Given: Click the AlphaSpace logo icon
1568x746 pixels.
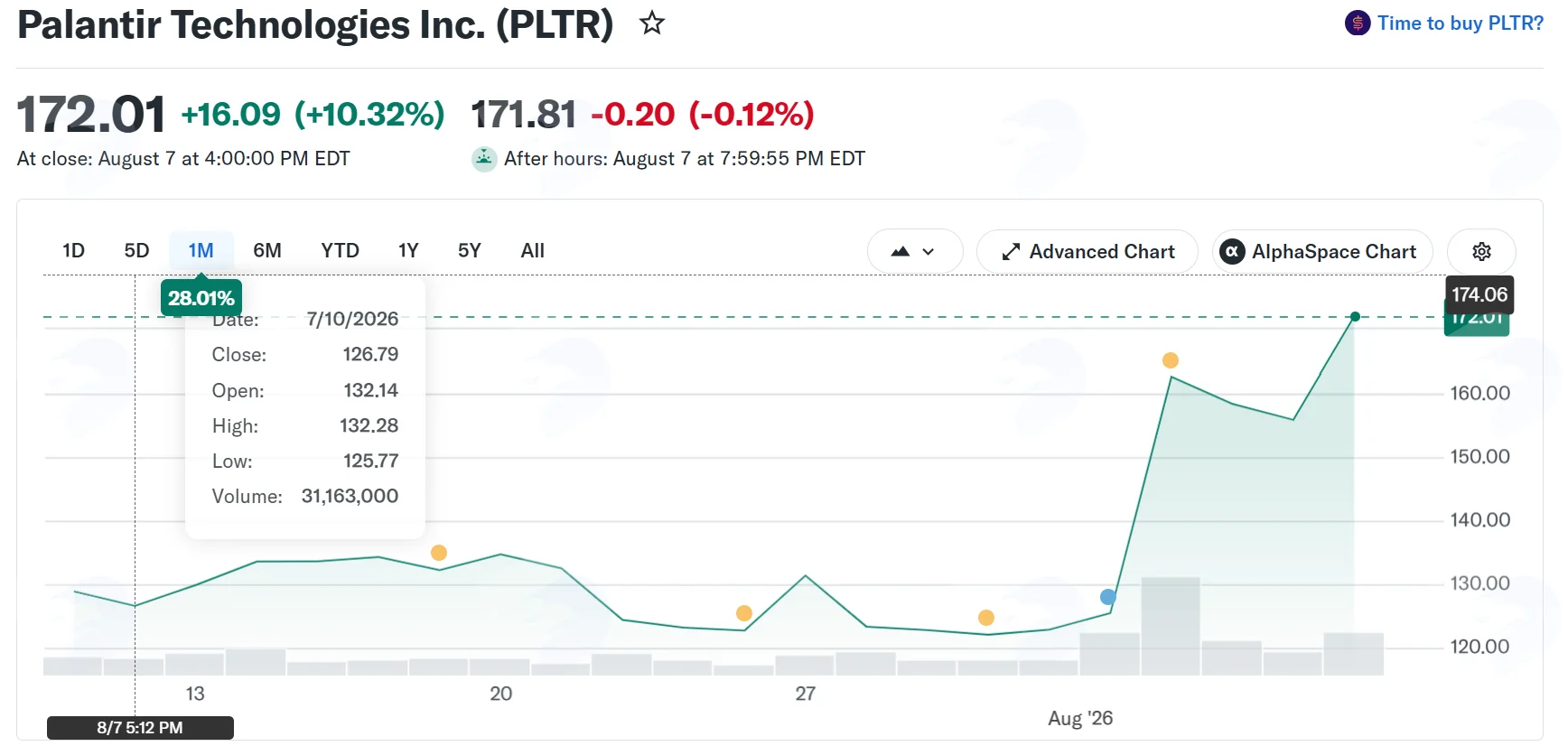Looking at the screenshot, I should pyautogui.click(x=1232, y=252).
